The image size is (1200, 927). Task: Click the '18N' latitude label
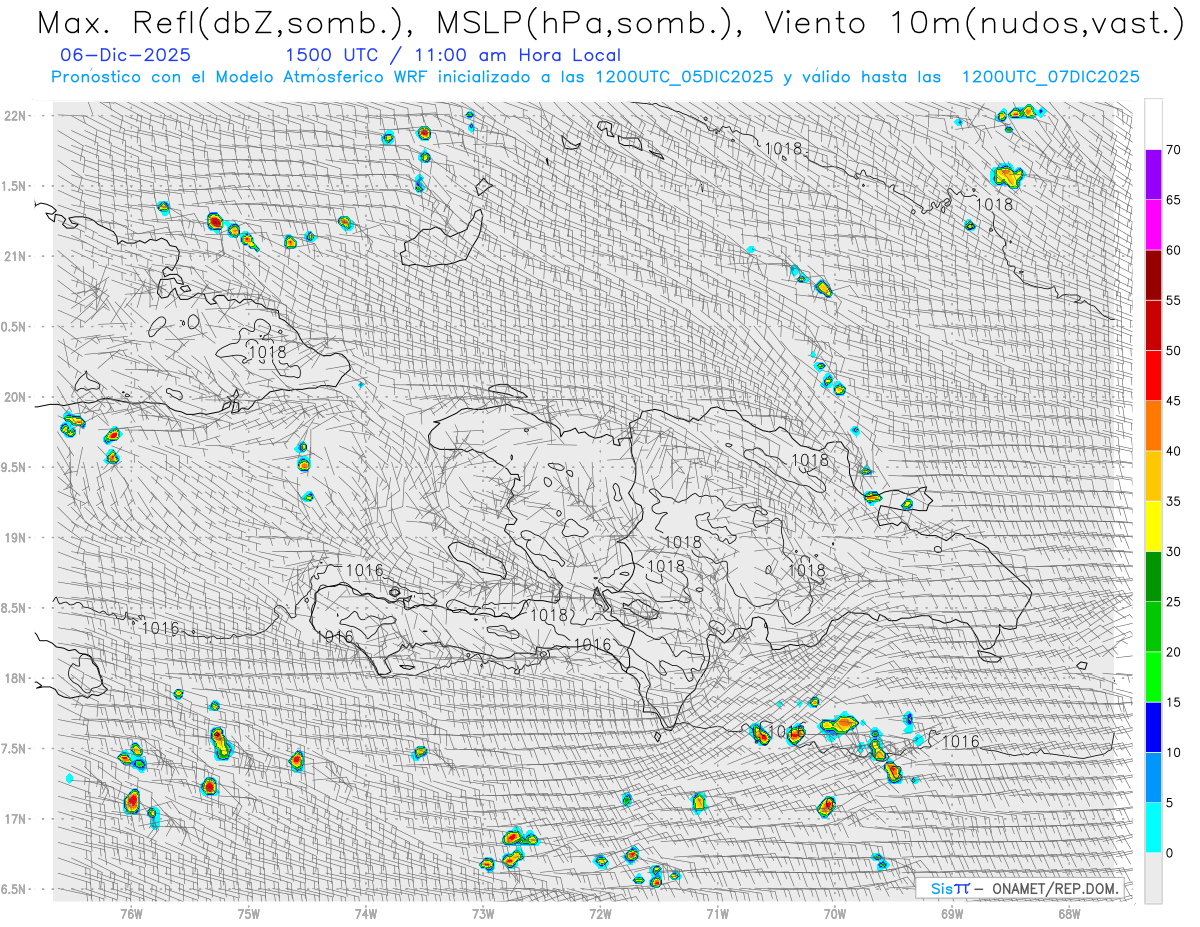click(16, 678)
